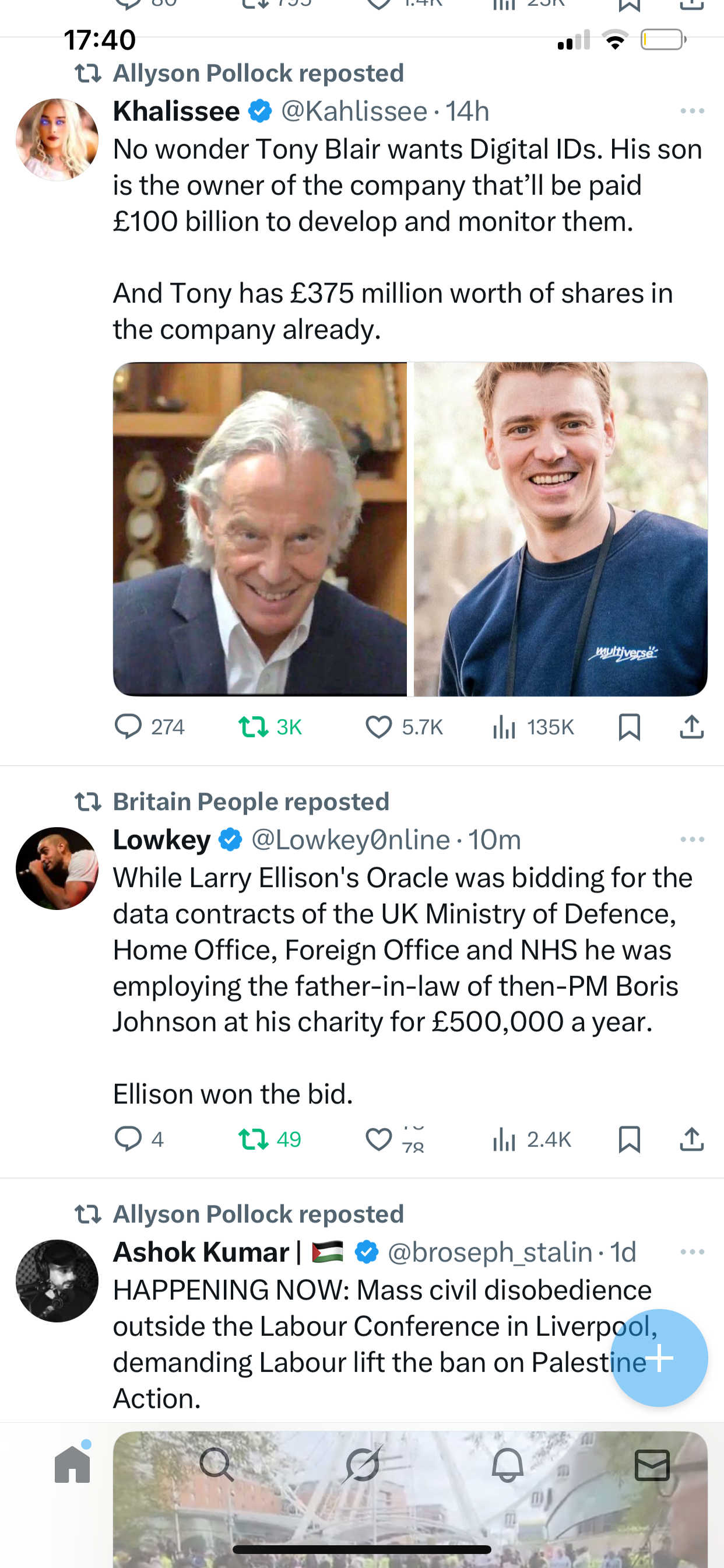The height and width of the screenshot is (1568, 724).
Task: Like Khalissee's tweet with 5.7K likes
Action: 378,726
